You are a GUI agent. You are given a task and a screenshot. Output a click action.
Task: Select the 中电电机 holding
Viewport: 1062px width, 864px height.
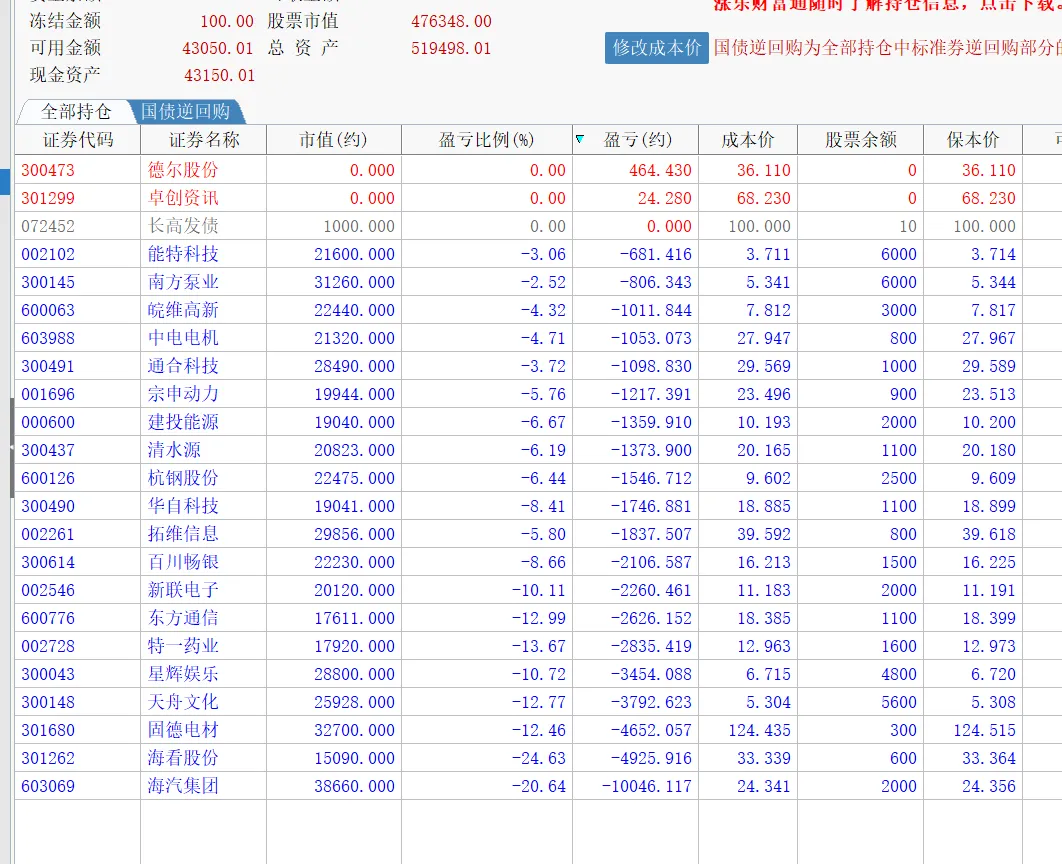(183, 338)
